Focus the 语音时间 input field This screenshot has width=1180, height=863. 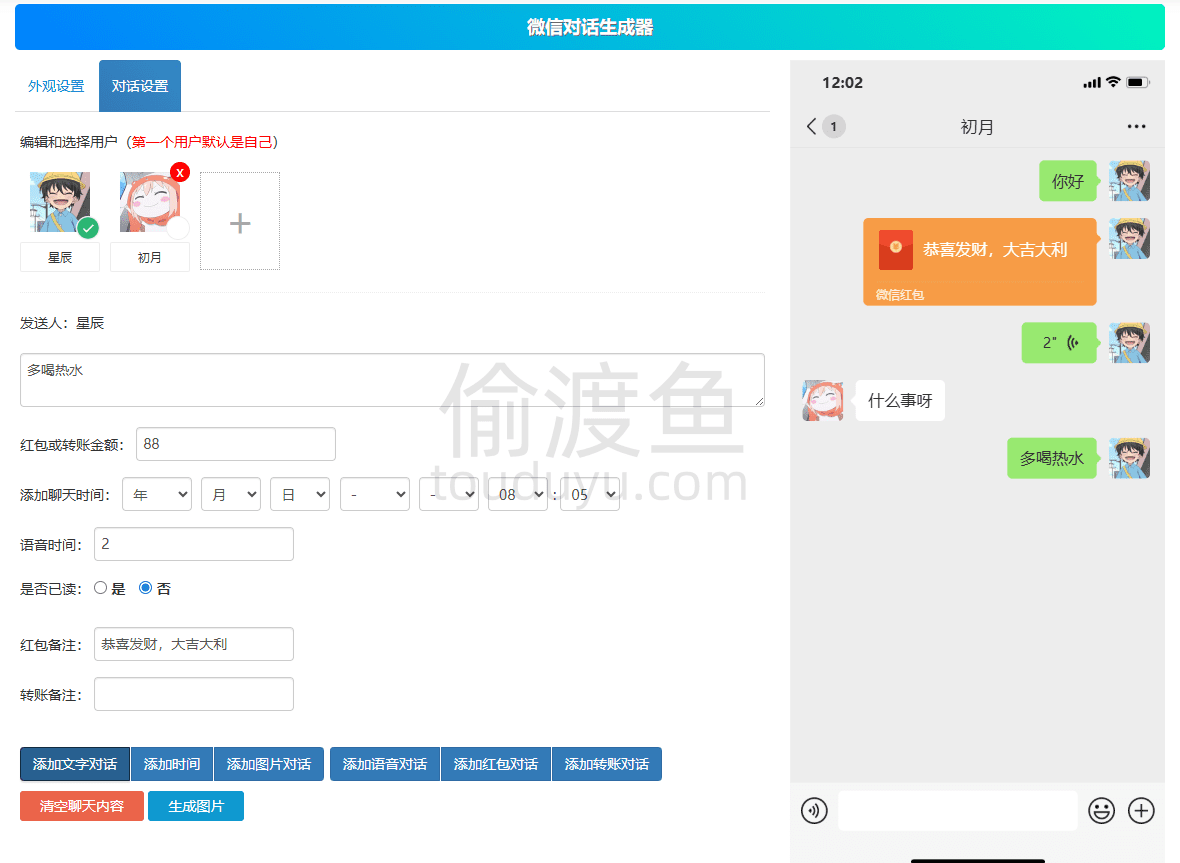point(193,544)
